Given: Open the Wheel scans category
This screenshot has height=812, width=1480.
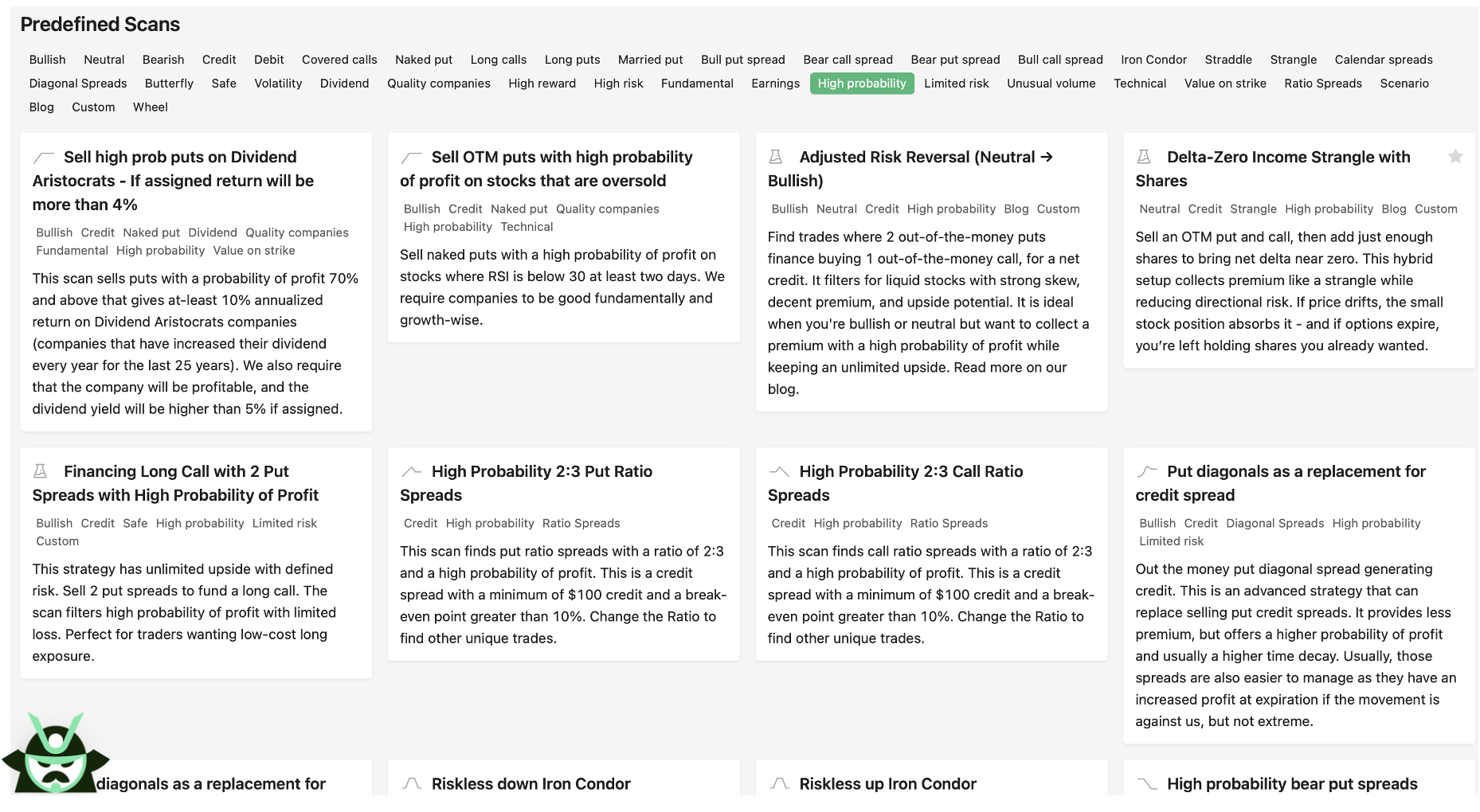Looking at the screenshot, I should [x=150, y=107].
